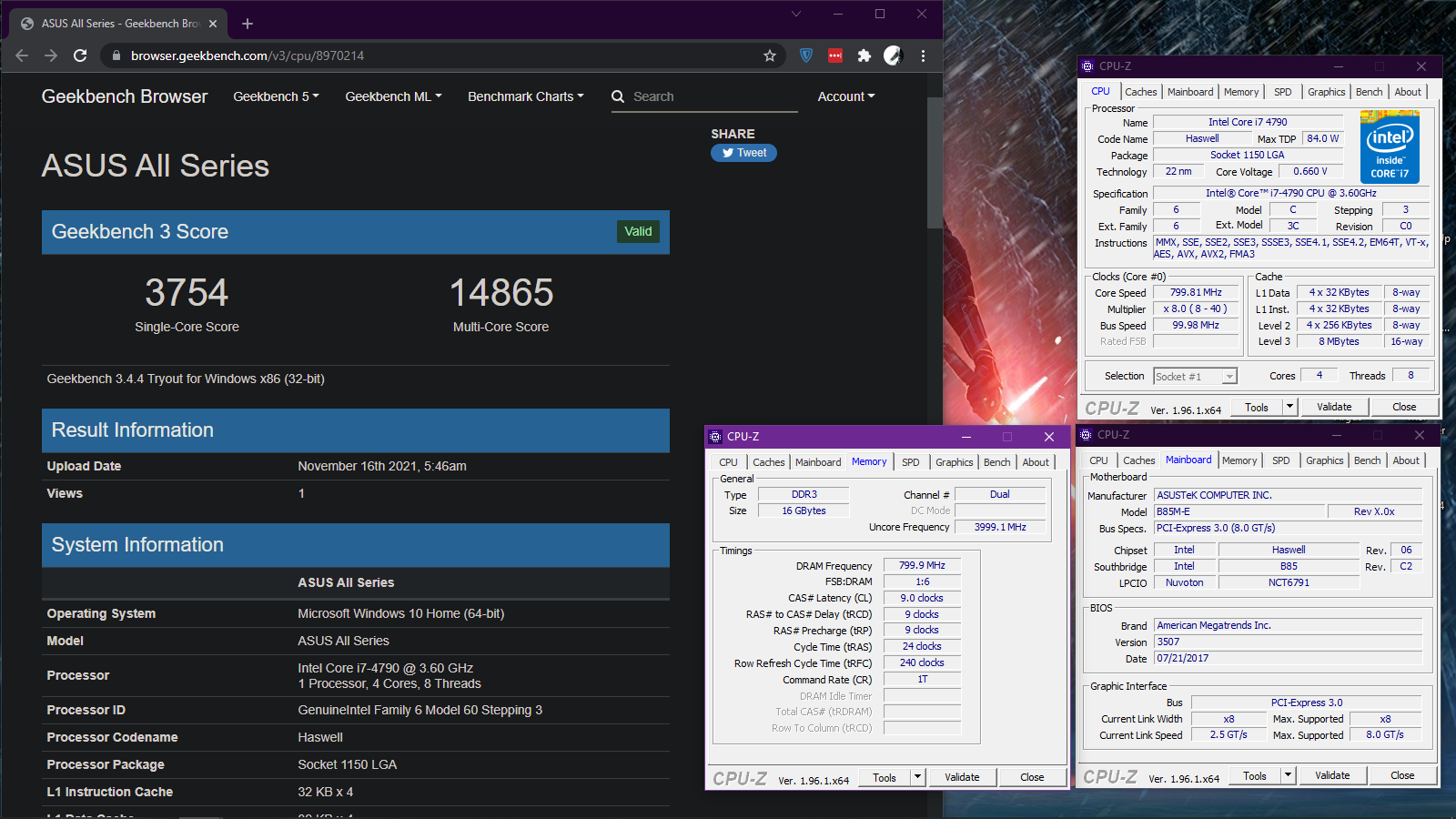This screenshot has height=819, width=1456.
Task: Click the search magnifier icon in Geekbench
Action: 618,96
